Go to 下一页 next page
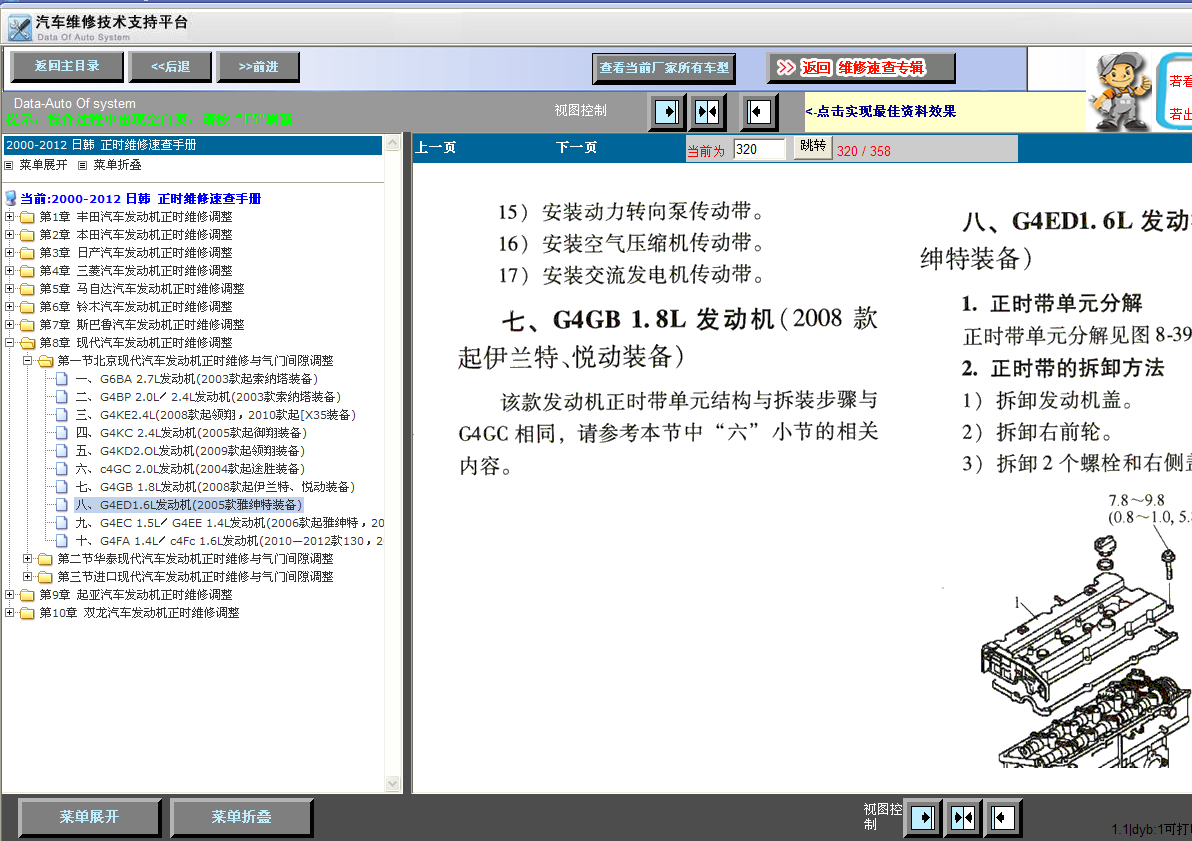Screen dimensions: 1192x841 point(576,148)
